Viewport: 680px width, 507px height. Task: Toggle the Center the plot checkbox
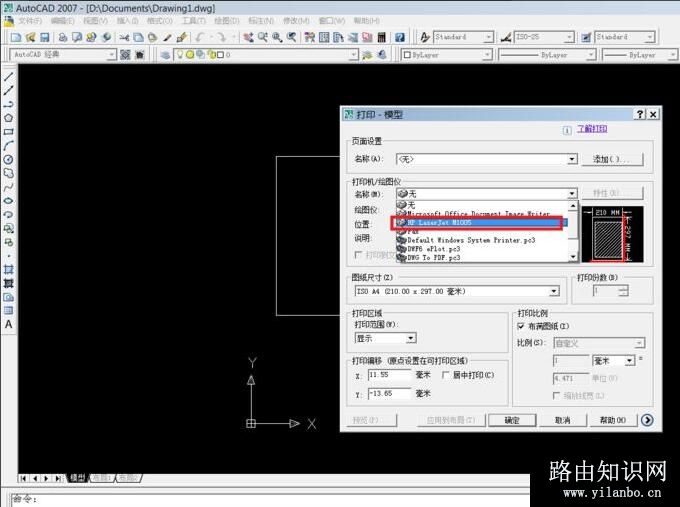click(x=445, y=375)
